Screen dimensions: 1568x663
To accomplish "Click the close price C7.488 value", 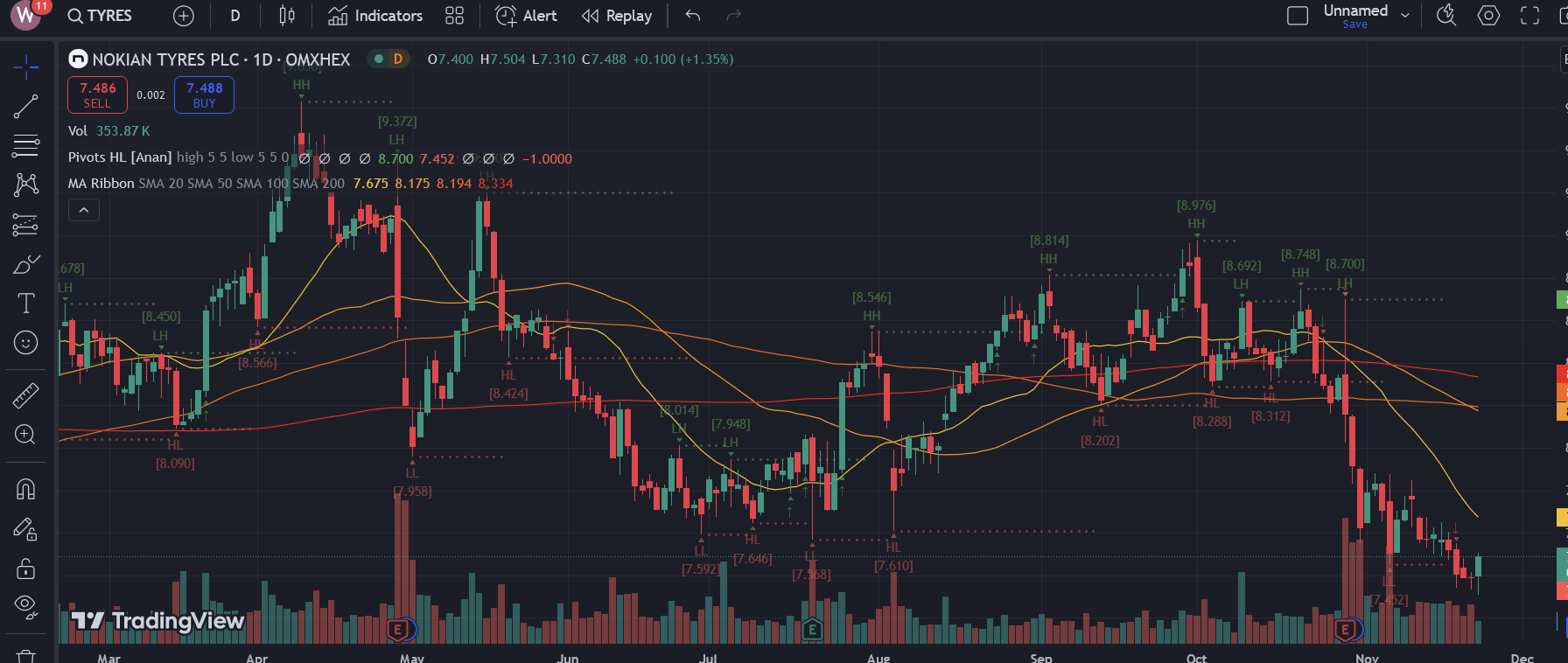I will (x=604, y=59).
